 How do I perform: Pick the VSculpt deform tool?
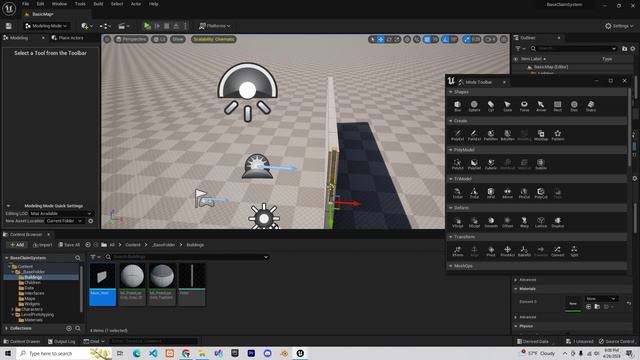(458, 222)
